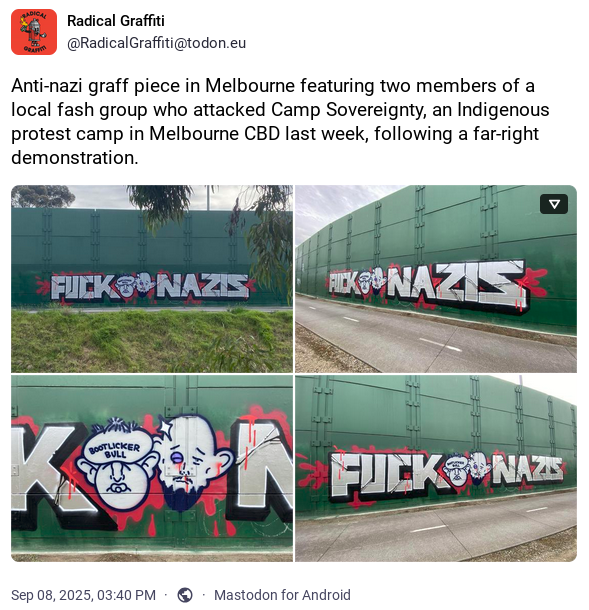Open the Radical Graffiti avatar image
This screenshot has height=610, width=589.
click(x=34, y=32)
